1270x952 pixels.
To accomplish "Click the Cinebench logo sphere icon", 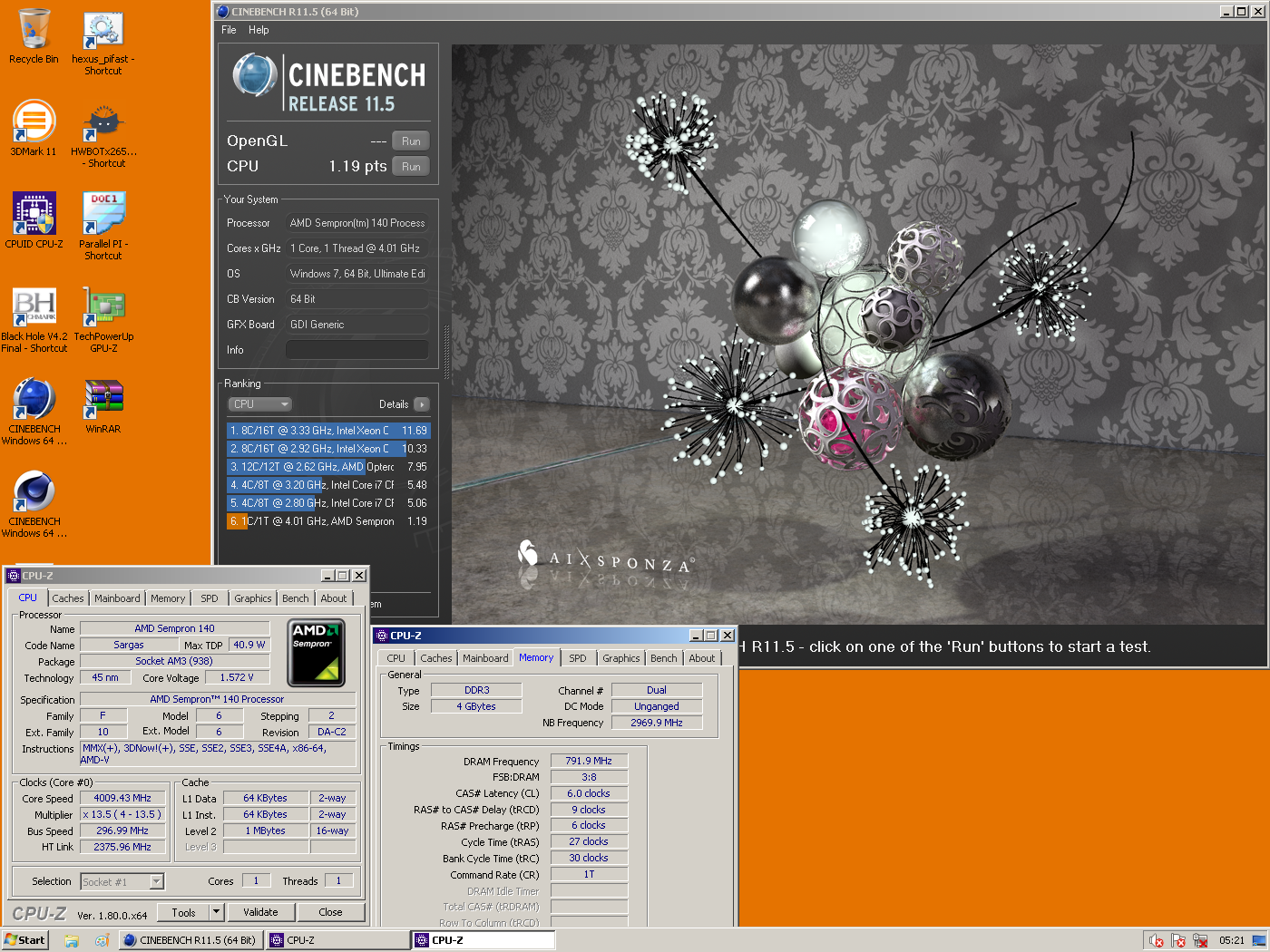I will point(255,75).
